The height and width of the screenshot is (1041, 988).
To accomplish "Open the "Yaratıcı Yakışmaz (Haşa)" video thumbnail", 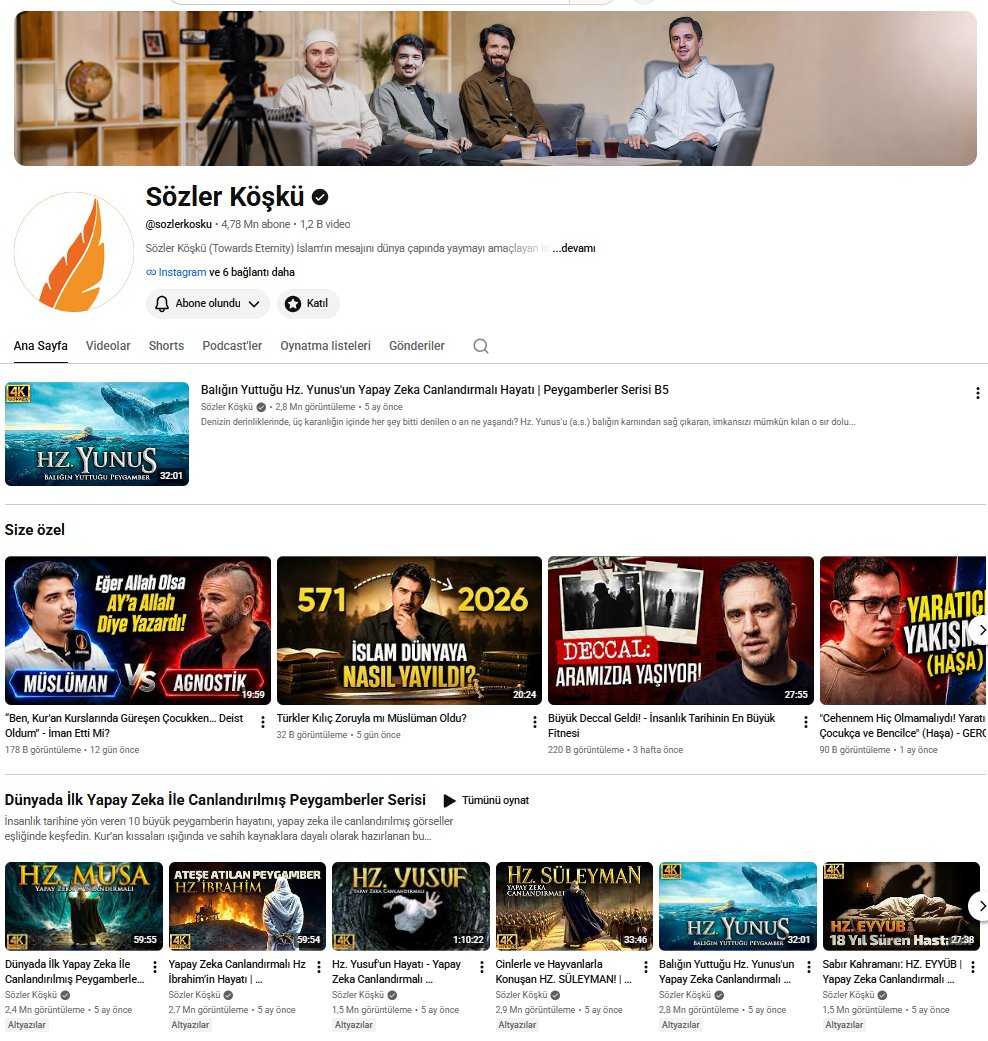I will (x=903, y=630).
